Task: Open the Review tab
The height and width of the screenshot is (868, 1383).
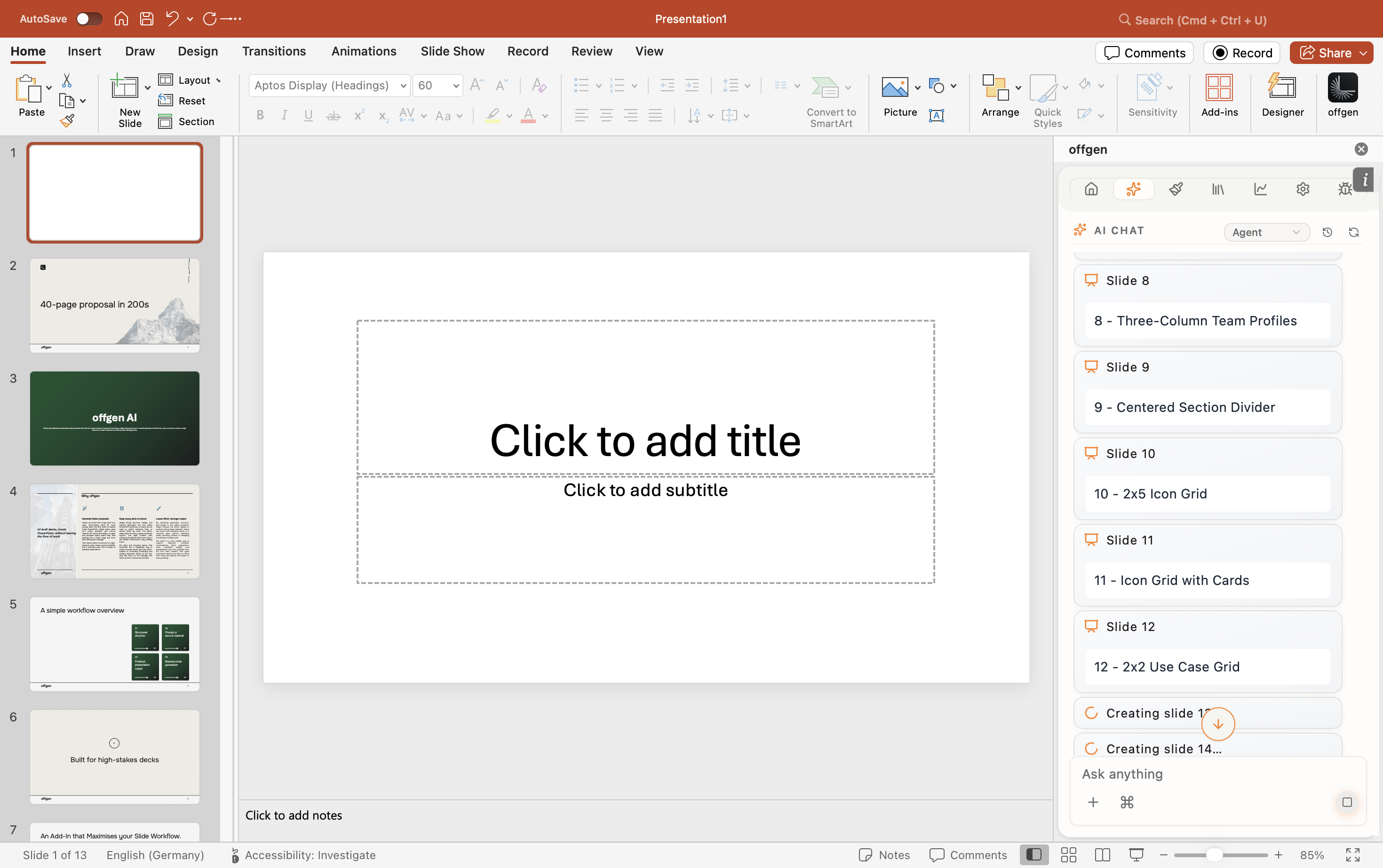Action: 592,51
